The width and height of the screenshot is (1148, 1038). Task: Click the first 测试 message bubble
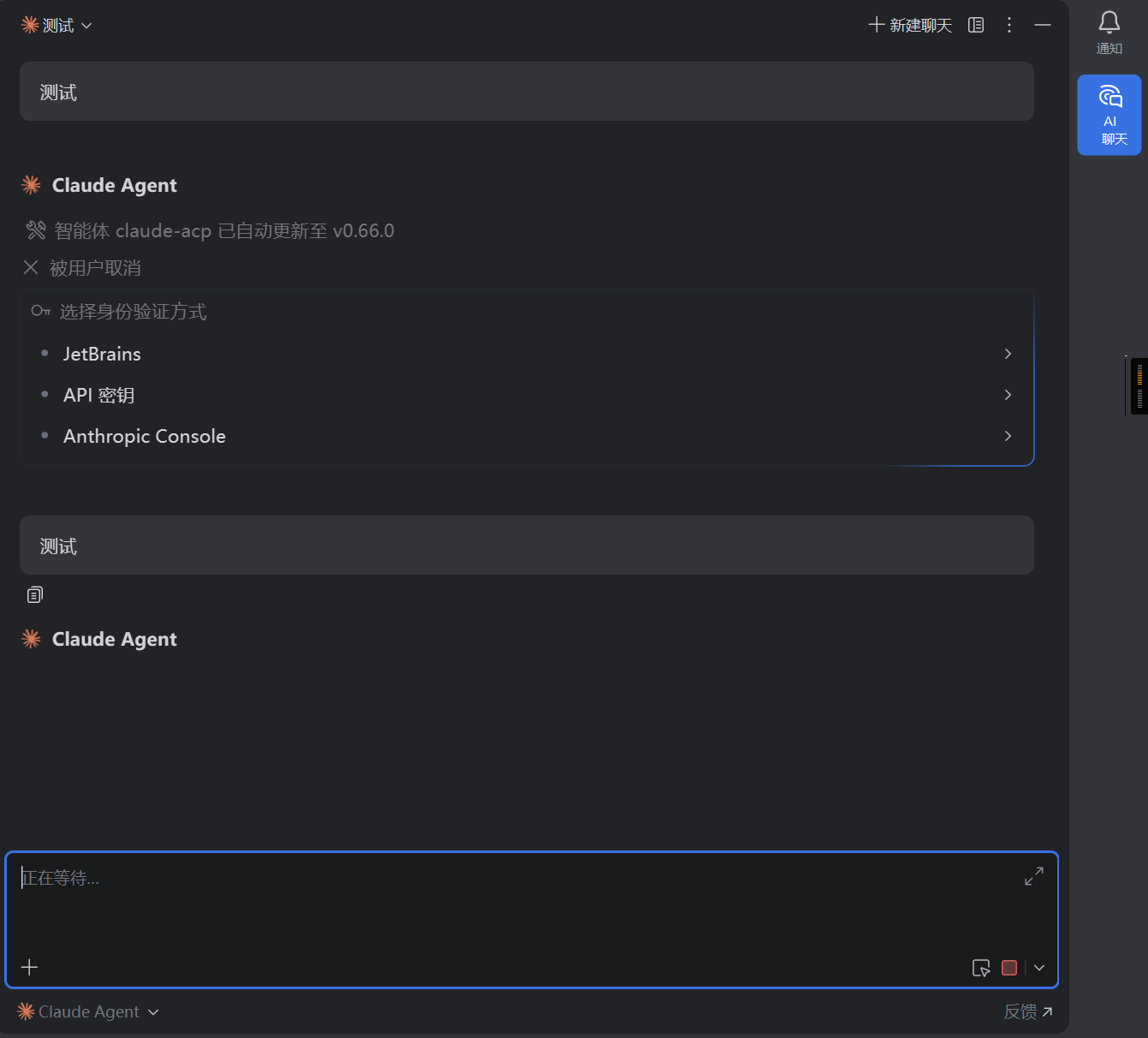(x=526, y=92)
